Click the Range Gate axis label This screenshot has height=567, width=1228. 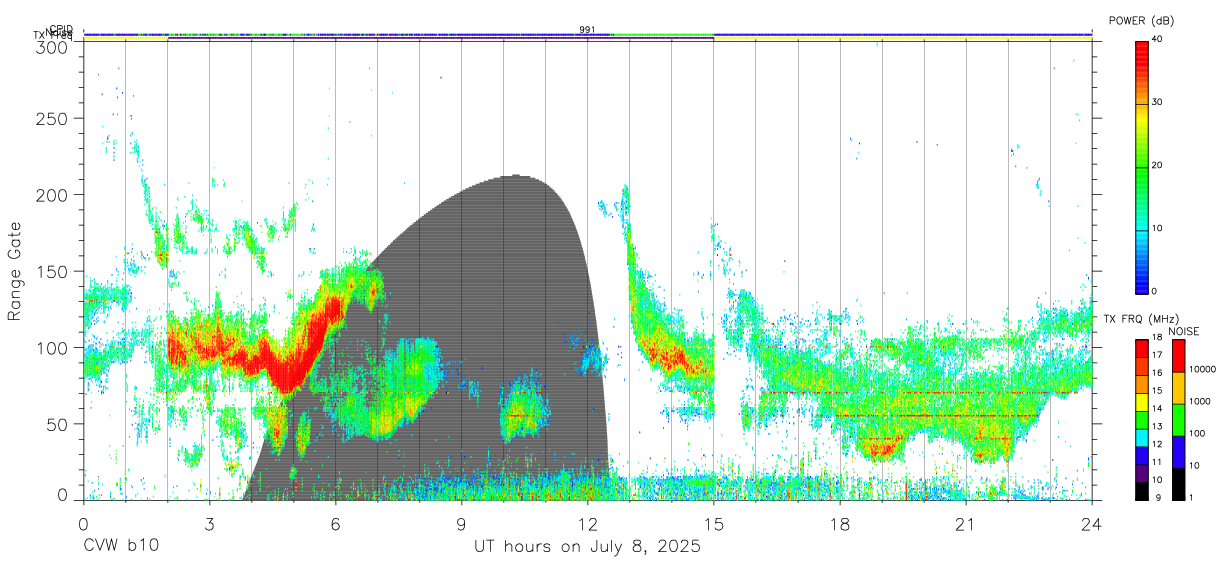[x=15, y=271]
